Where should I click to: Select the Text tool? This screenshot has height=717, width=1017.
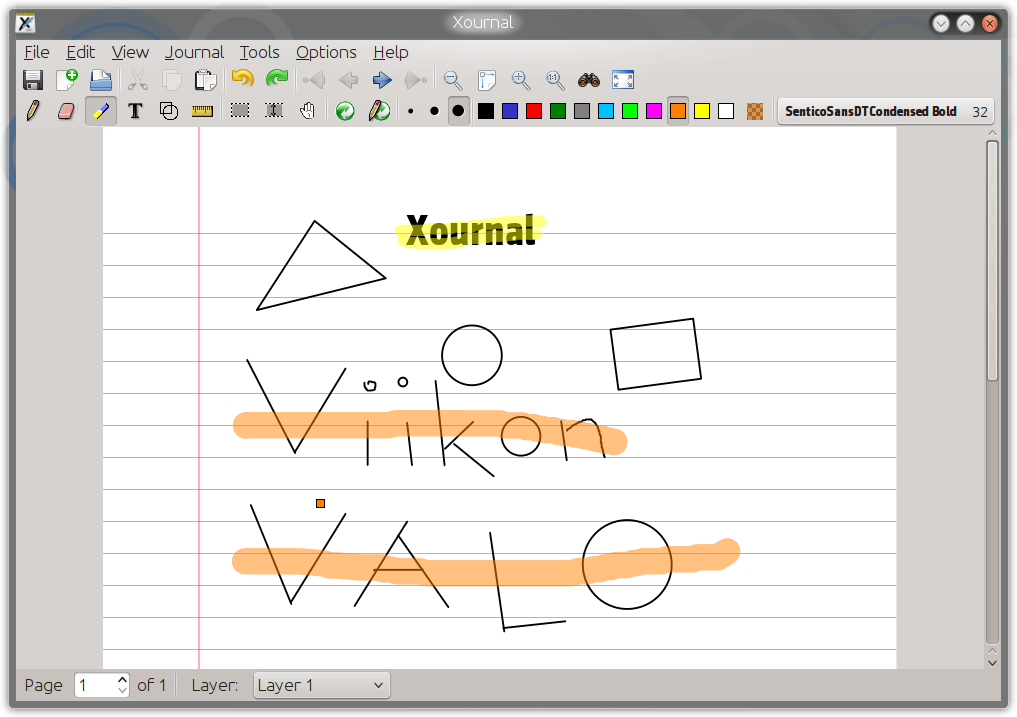pyautogui.click(x=135, y=111)
